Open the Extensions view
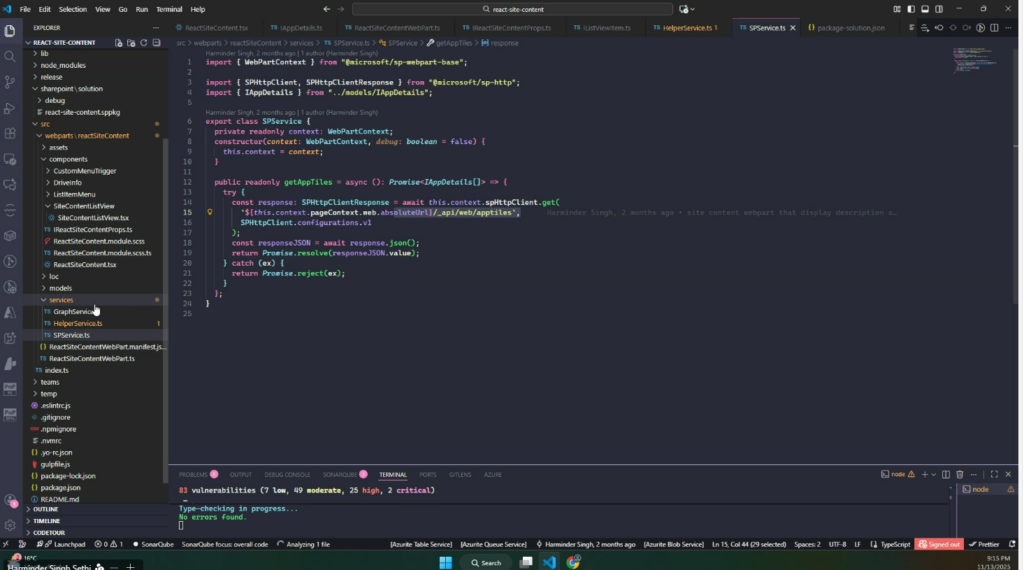The width and height of the screenshot is (1024, 570). pyautogui.click(x=10, y=134)
